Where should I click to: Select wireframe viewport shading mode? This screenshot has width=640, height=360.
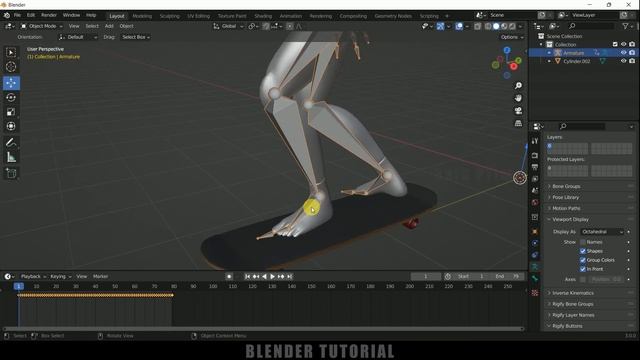click(x=488, y=26)
